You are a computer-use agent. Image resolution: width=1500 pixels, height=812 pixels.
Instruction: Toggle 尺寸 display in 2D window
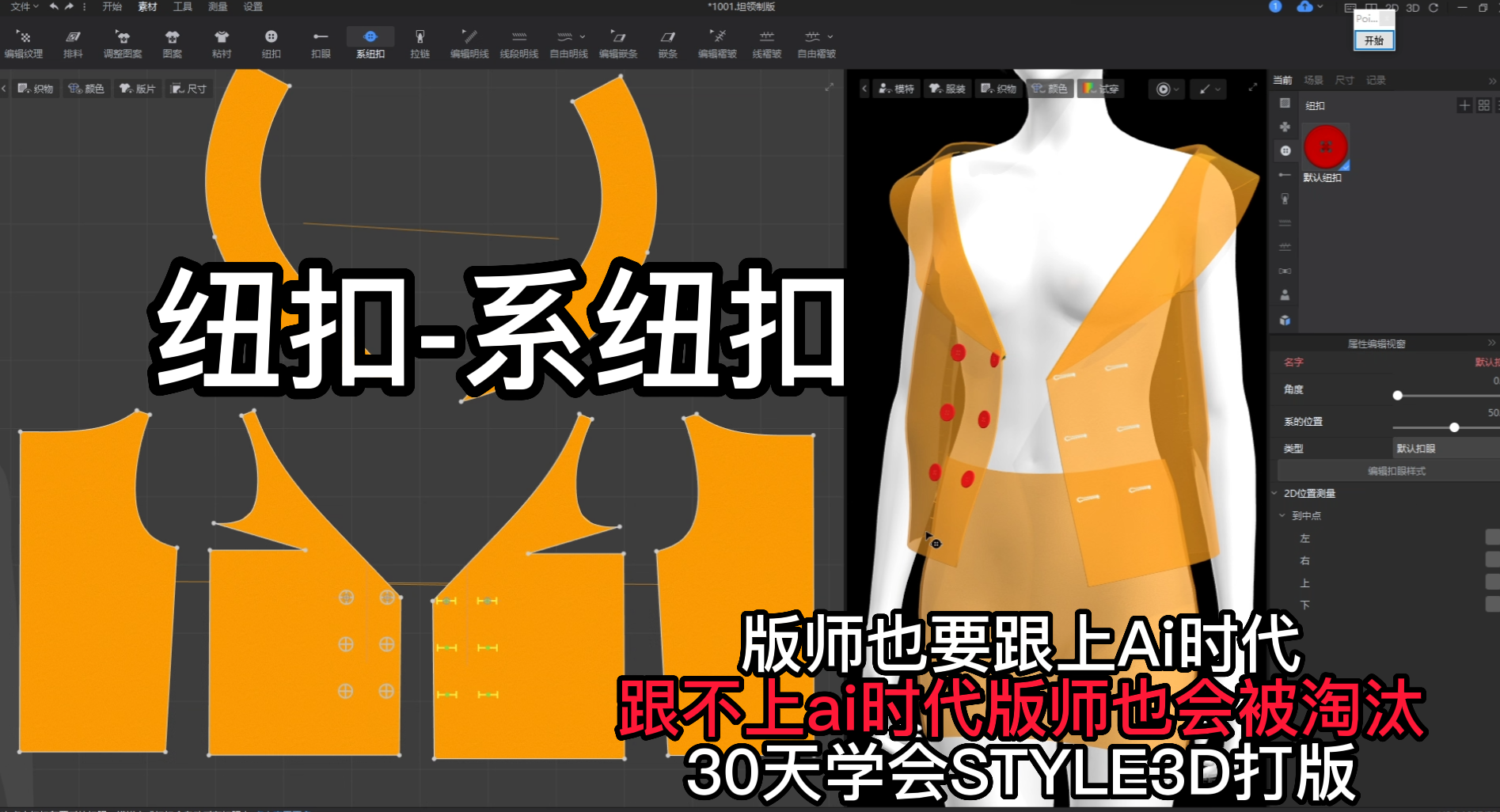point(189,89)
